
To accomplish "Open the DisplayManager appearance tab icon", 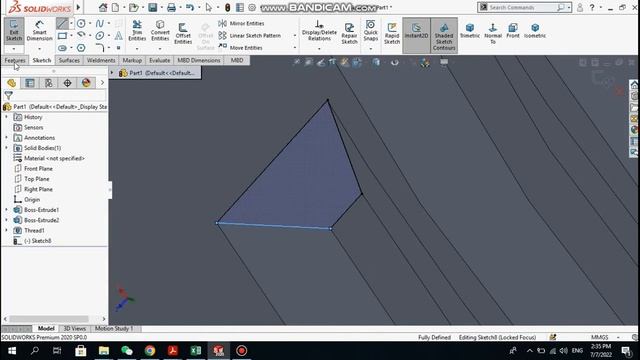I will click(x=86, y=83).
